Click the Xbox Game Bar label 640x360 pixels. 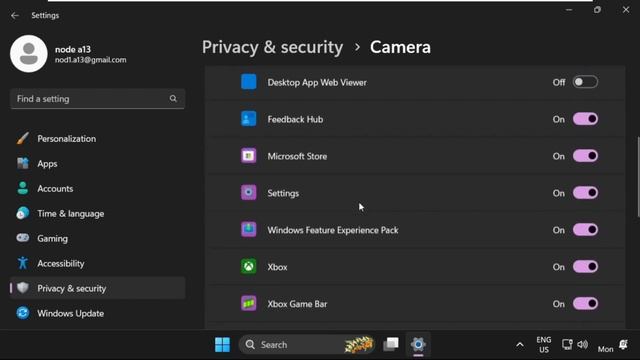(x=297, y=304)
